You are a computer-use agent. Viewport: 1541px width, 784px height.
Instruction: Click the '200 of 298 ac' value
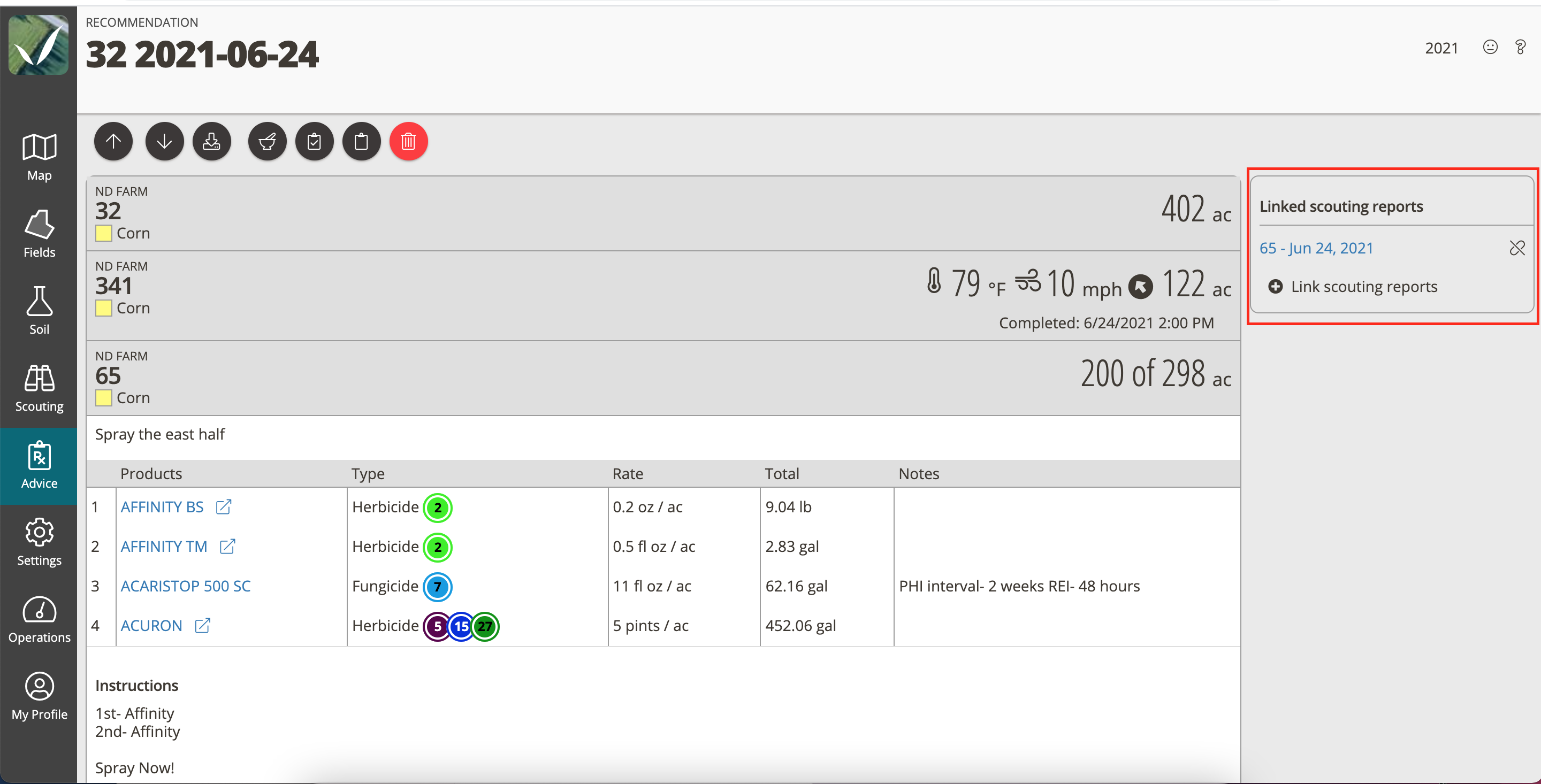pos(1156,374)
